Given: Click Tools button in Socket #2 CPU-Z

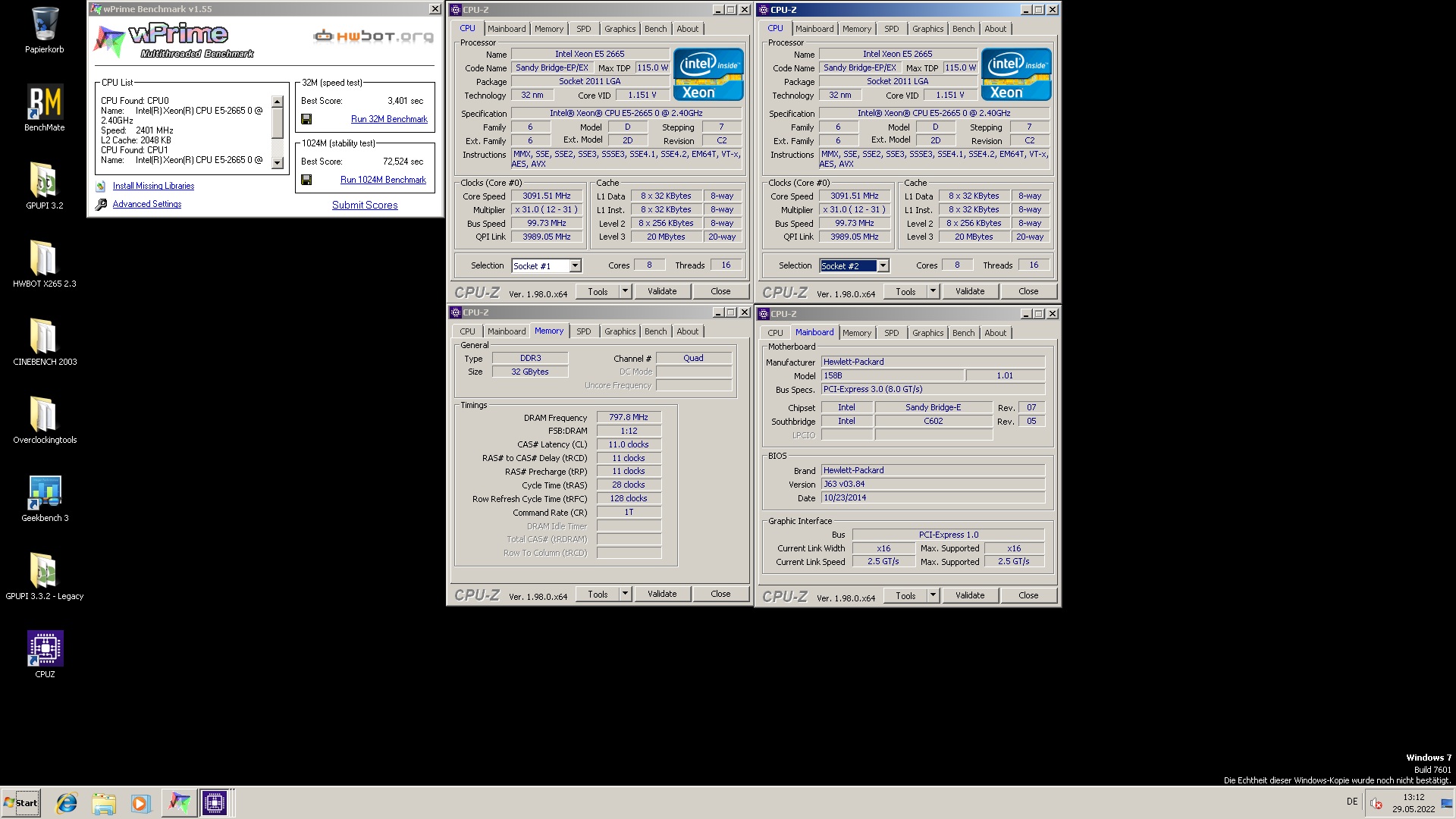Looking at the screenshot, I should point(905,291).
